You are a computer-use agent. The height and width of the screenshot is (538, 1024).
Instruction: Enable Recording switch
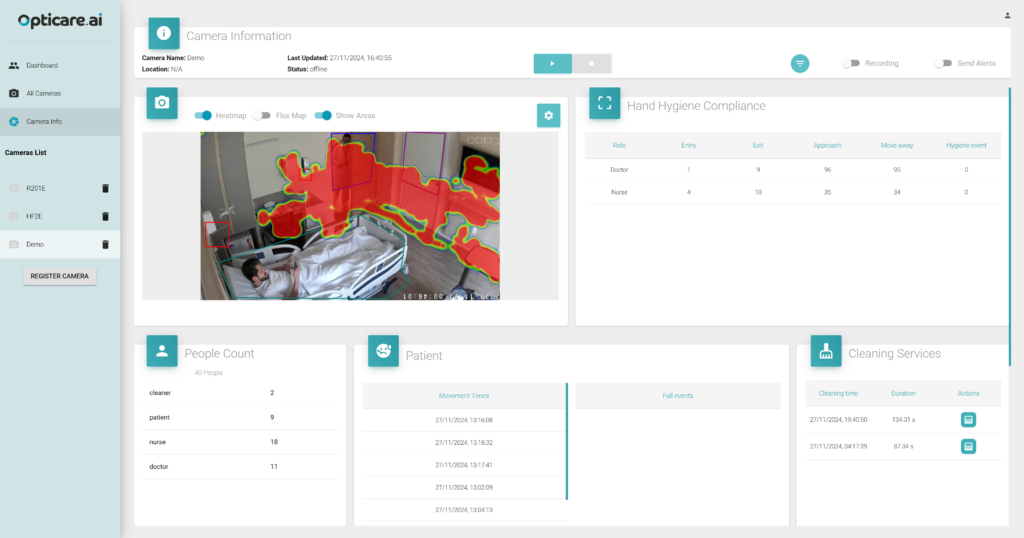point(851,63)
